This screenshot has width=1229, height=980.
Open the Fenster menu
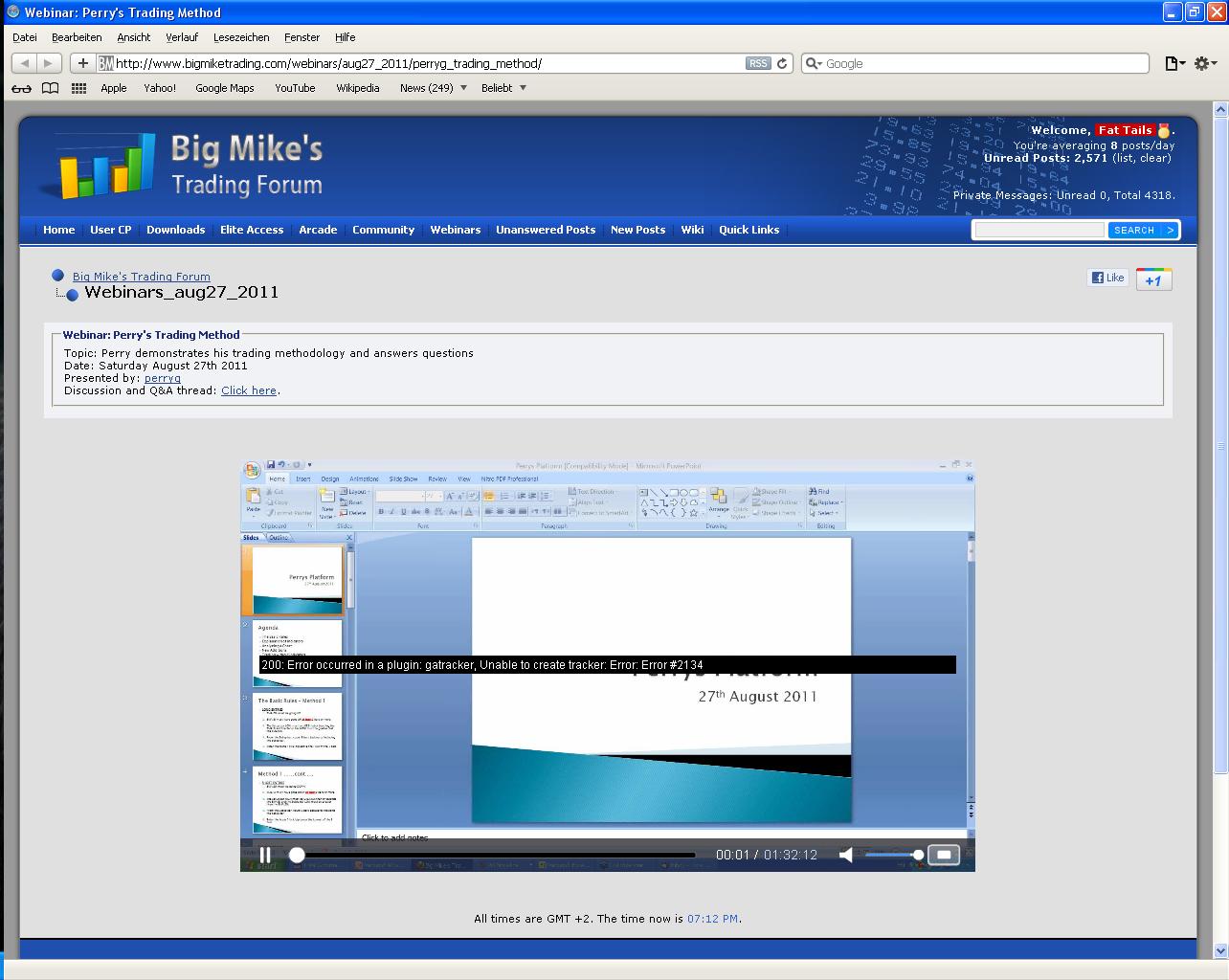coord(302,37)
